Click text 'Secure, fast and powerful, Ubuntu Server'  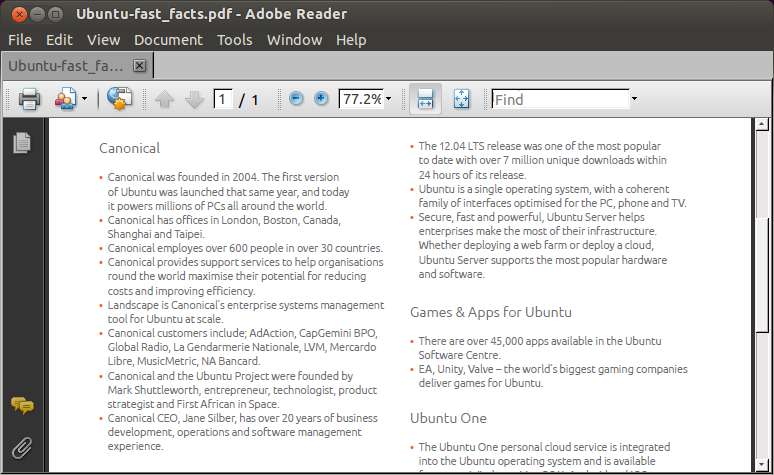pyautogui.click(x=518, y=217)
